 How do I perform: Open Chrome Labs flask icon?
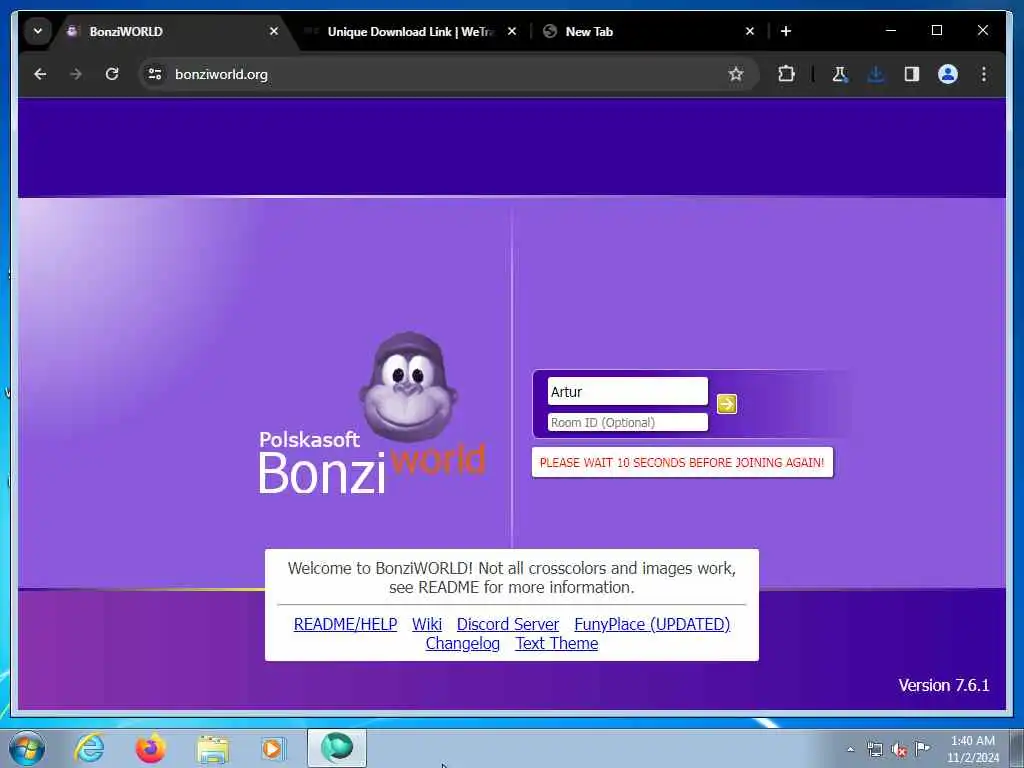point(840,74)
